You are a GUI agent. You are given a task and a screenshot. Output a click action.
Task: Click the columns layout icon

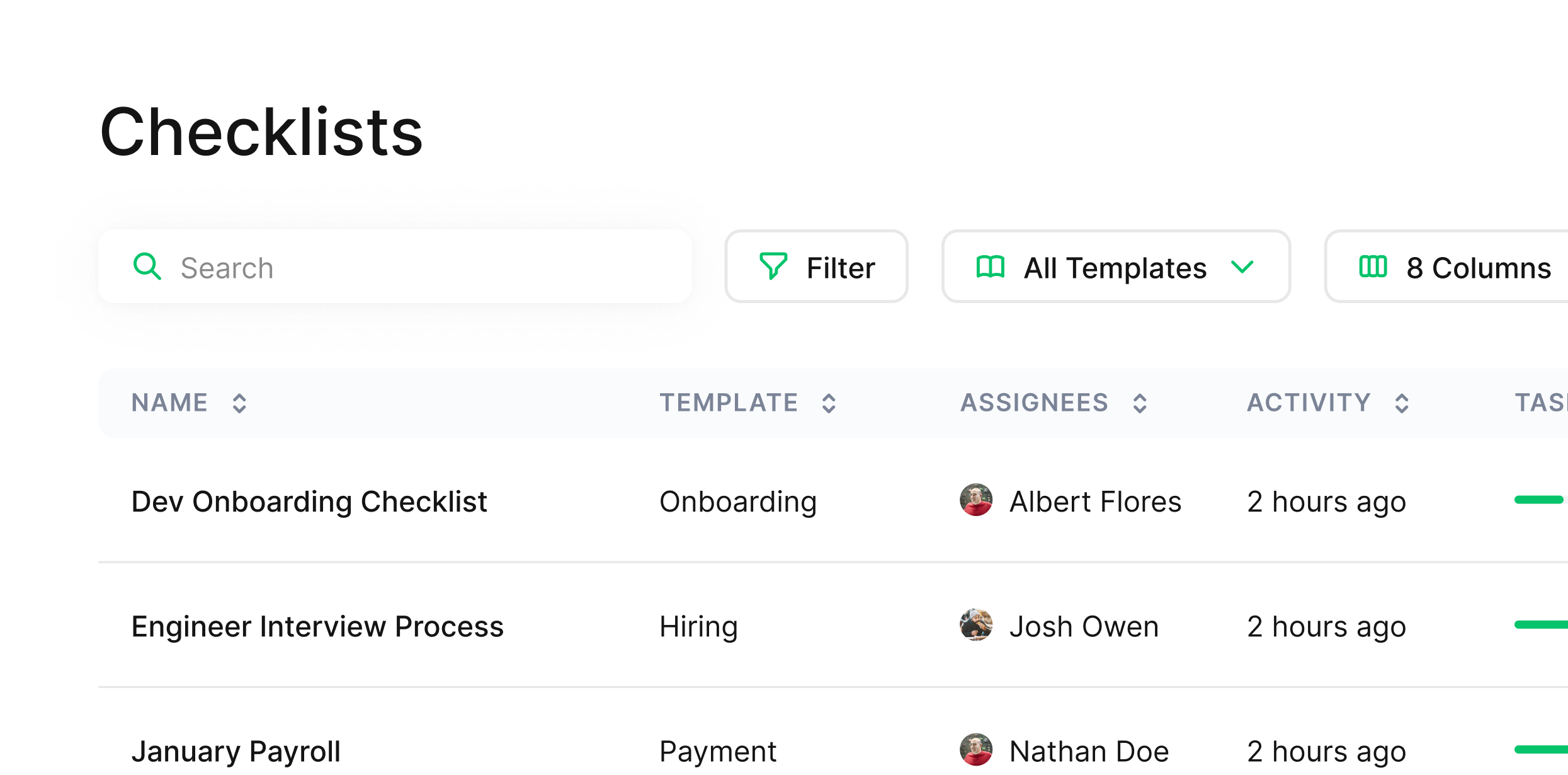[x=1373, y=267]
